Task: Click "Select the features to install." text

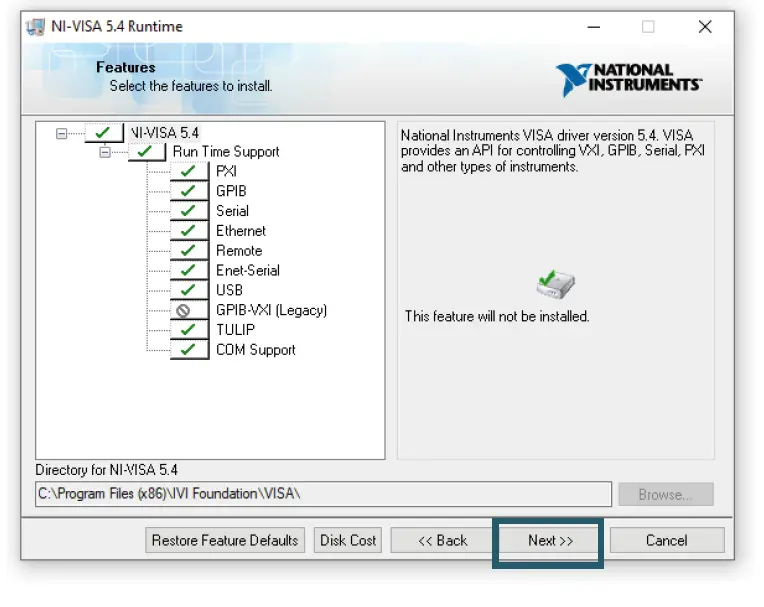Action: coord(191,86)
